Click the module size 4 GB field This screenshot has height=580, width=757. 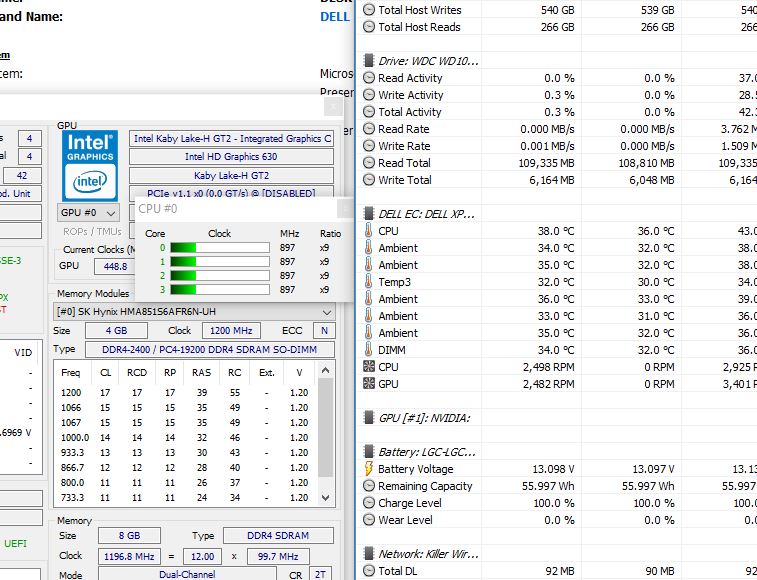(116, 331)
